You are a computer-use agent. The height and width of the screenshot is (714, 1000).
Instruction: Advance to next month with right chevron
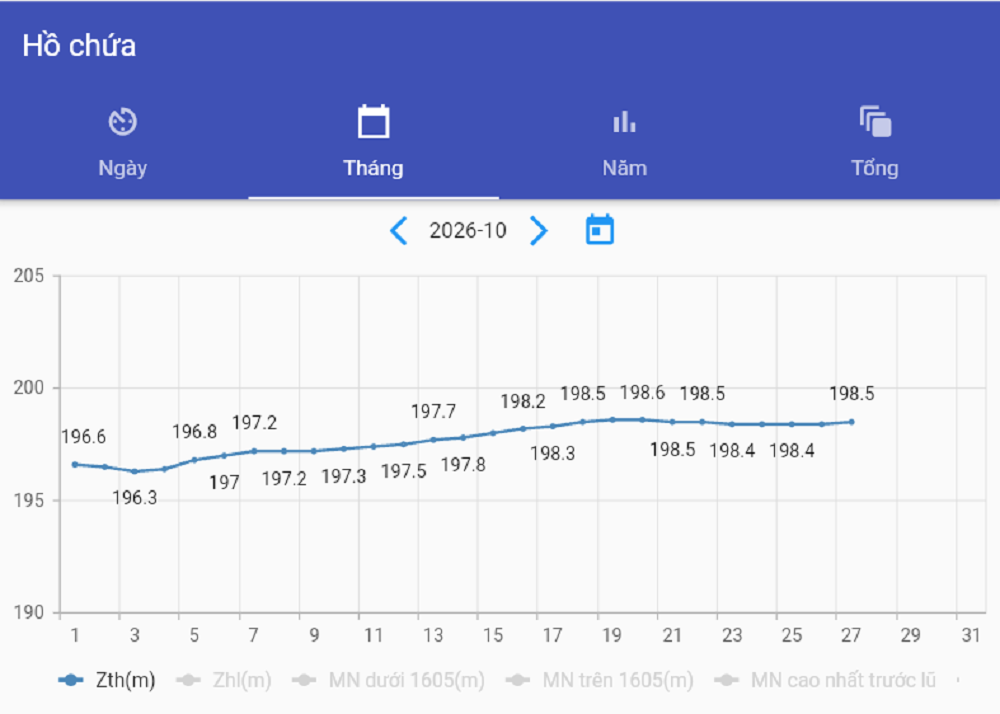tap(539, 231)
